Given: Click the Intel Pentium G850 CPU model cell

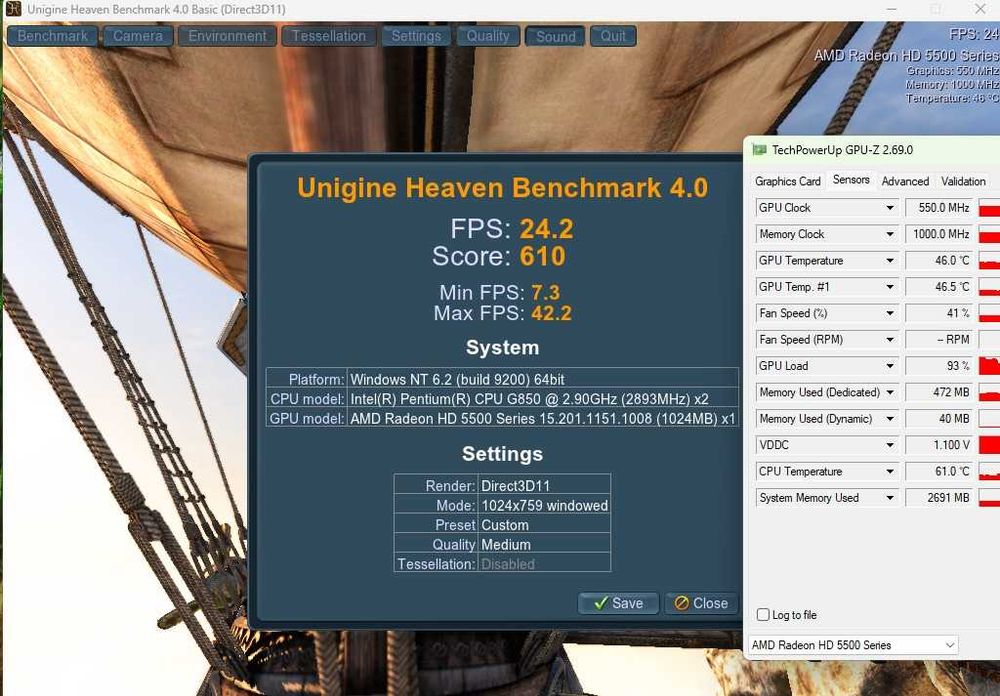Looking at the screenshot, I should click(x=543, y=399).
